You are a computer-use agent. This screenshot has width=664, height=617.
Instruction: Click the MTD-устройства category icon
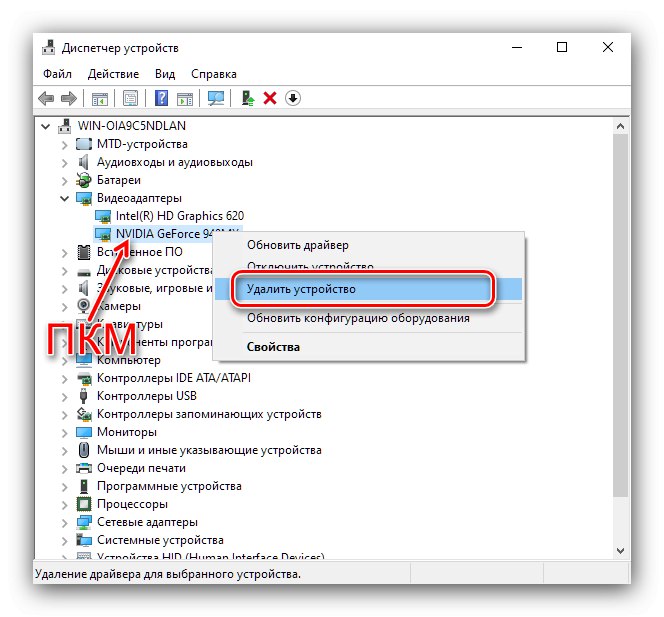(x=84, y=144)
